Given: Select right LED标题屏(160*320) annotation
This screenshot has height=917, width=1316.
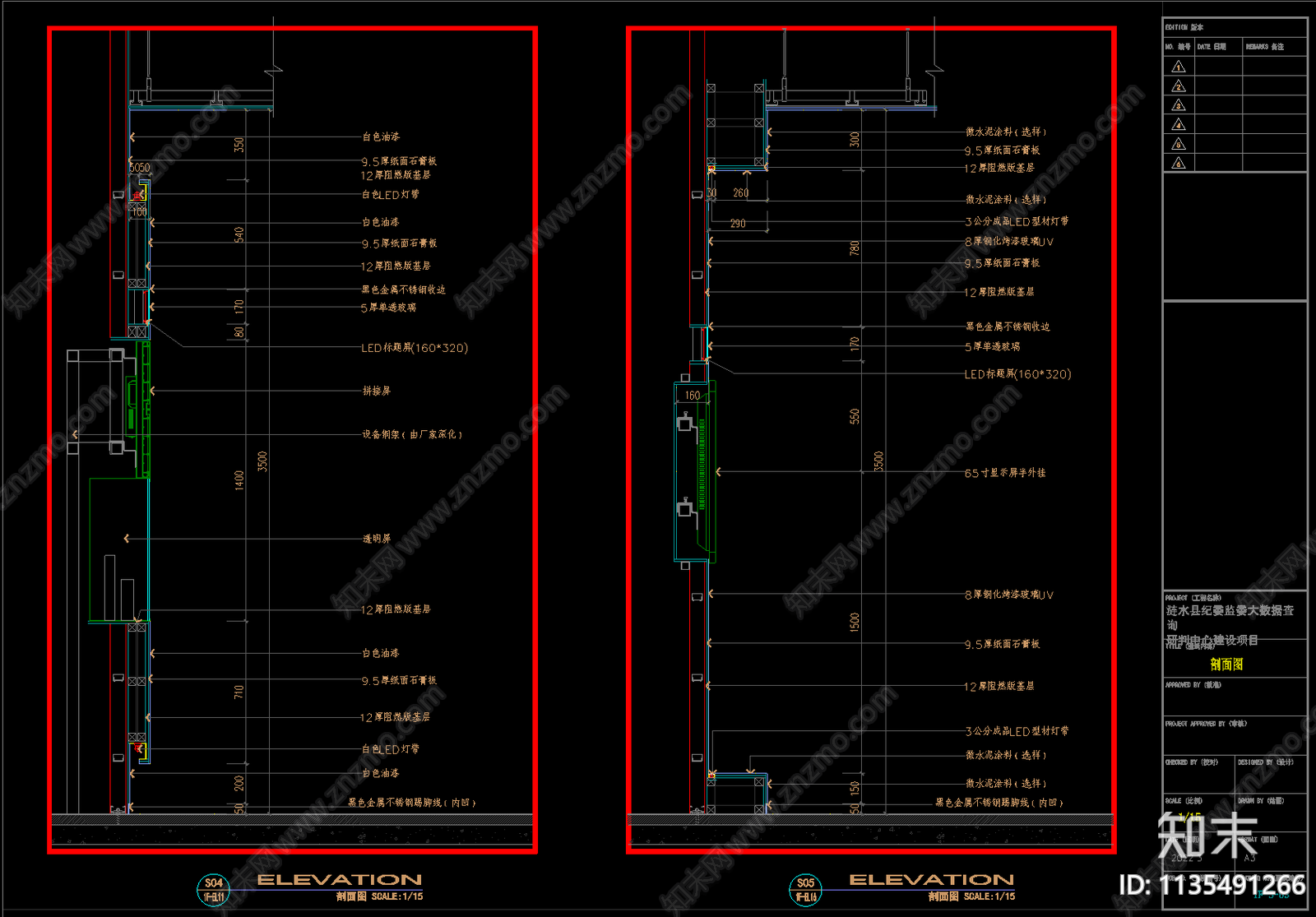Looking at the screenshot, I should 1017,374.
